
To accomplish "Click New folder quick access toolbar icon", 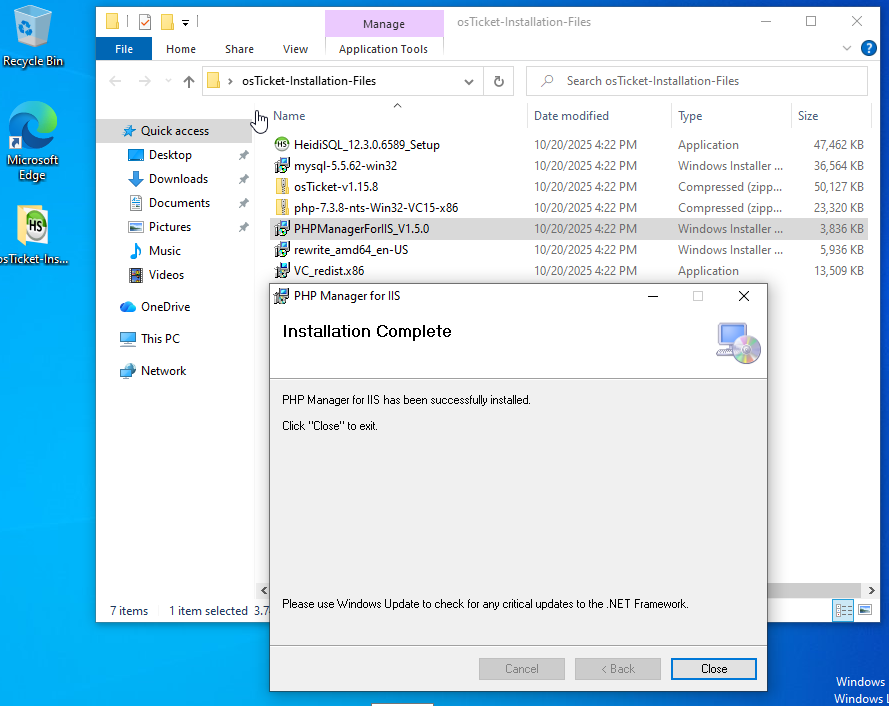I will click(x=167, y=22).
